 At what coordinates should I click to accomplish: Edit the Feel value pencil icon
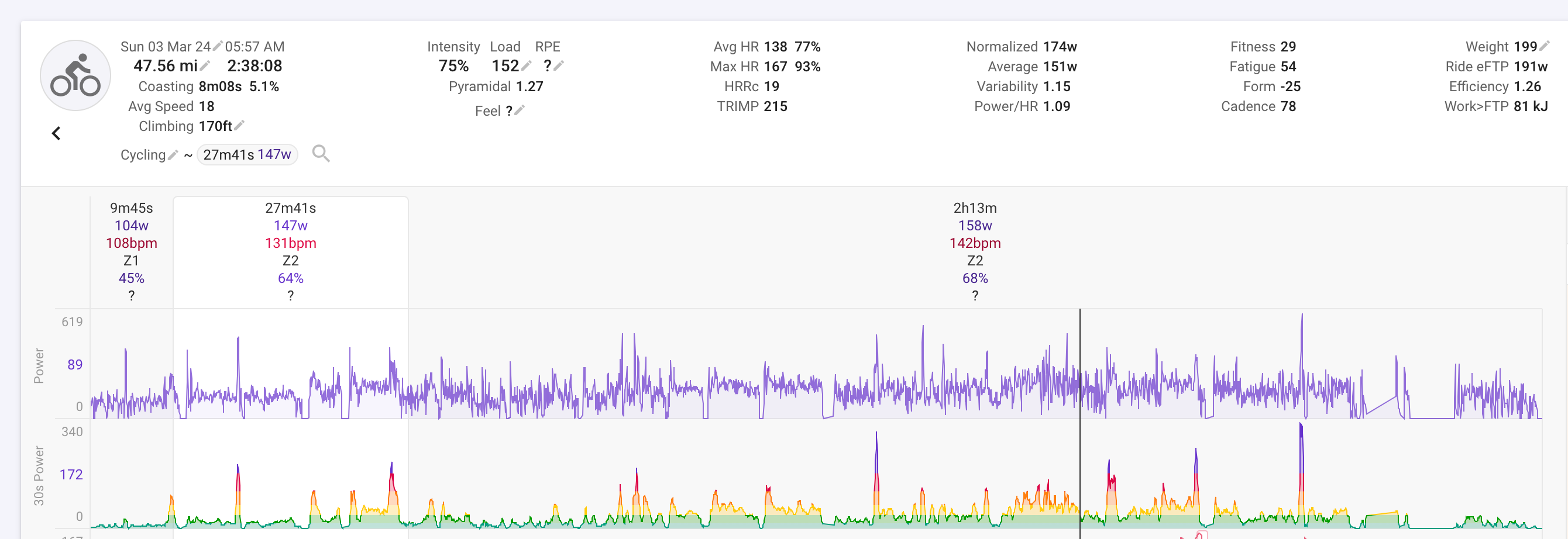tap(520, 110)
